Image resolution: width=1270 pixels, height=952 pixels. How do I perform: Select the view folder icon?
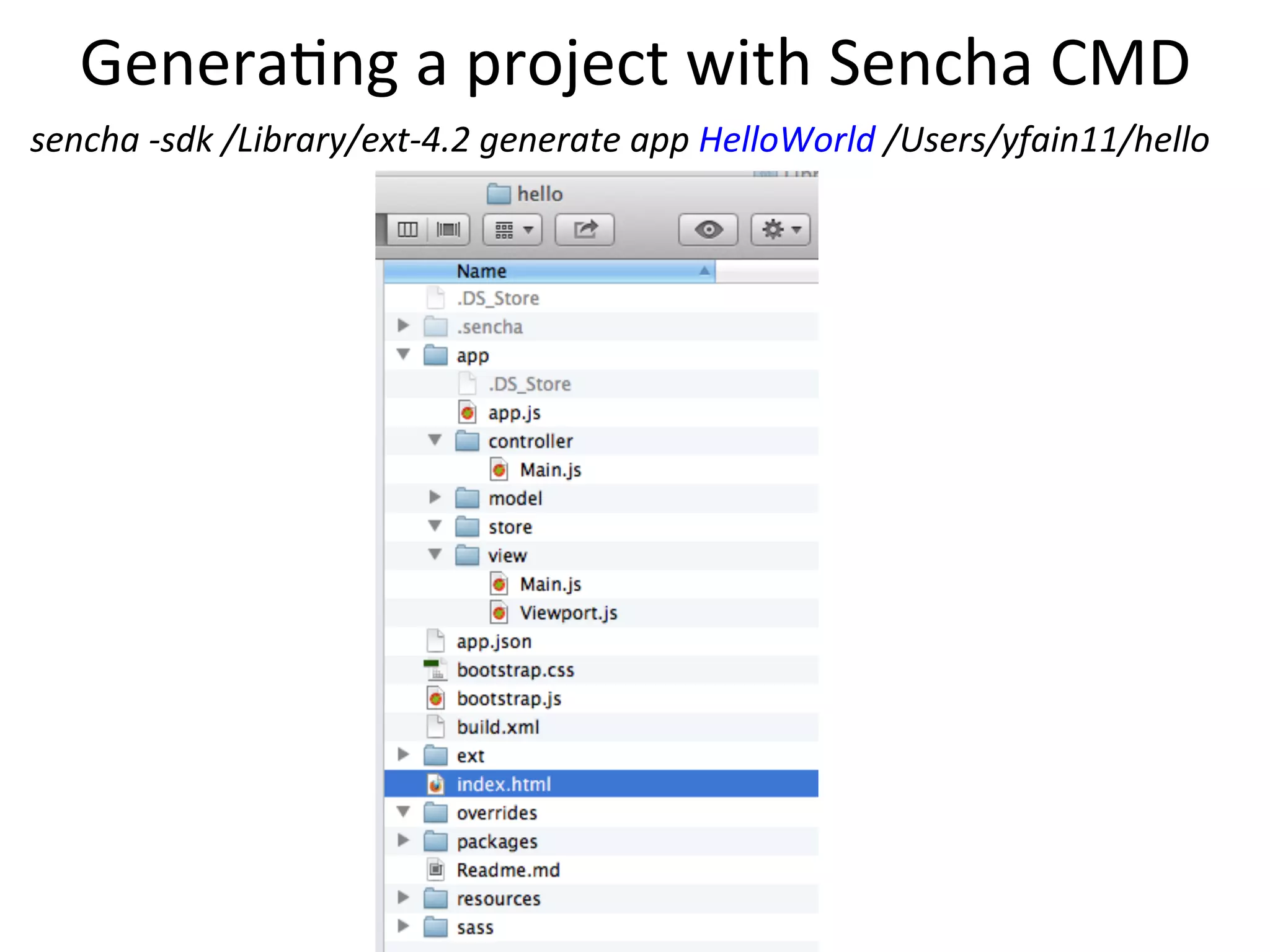point(467,555)
